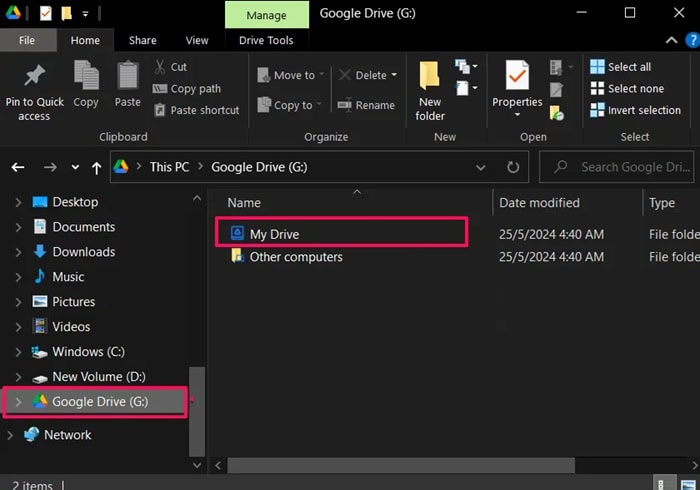Click the Pin to Quick access icon
The height and width of the screenshot is (490, 700).
pos(33,77)
